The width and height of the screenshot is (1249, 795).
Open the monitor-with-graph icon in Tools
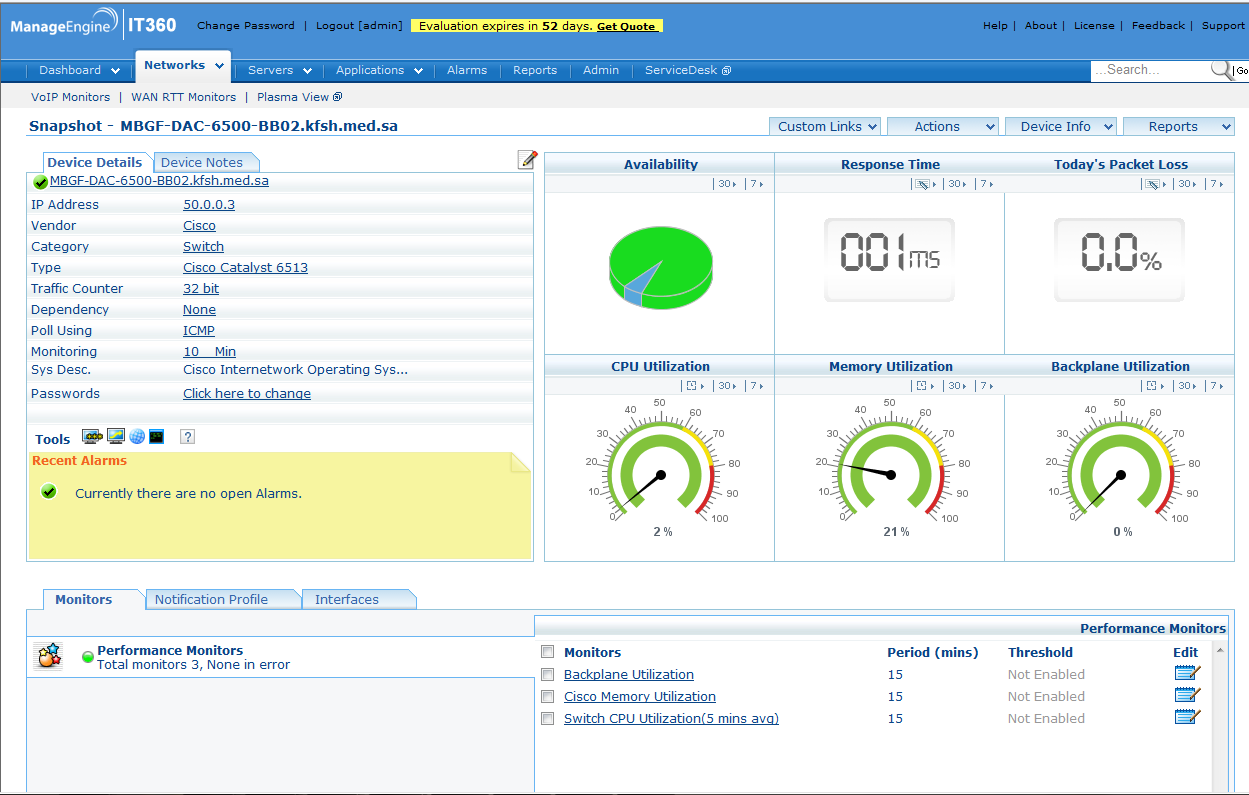pyautogui.click(x=115, y=437)
